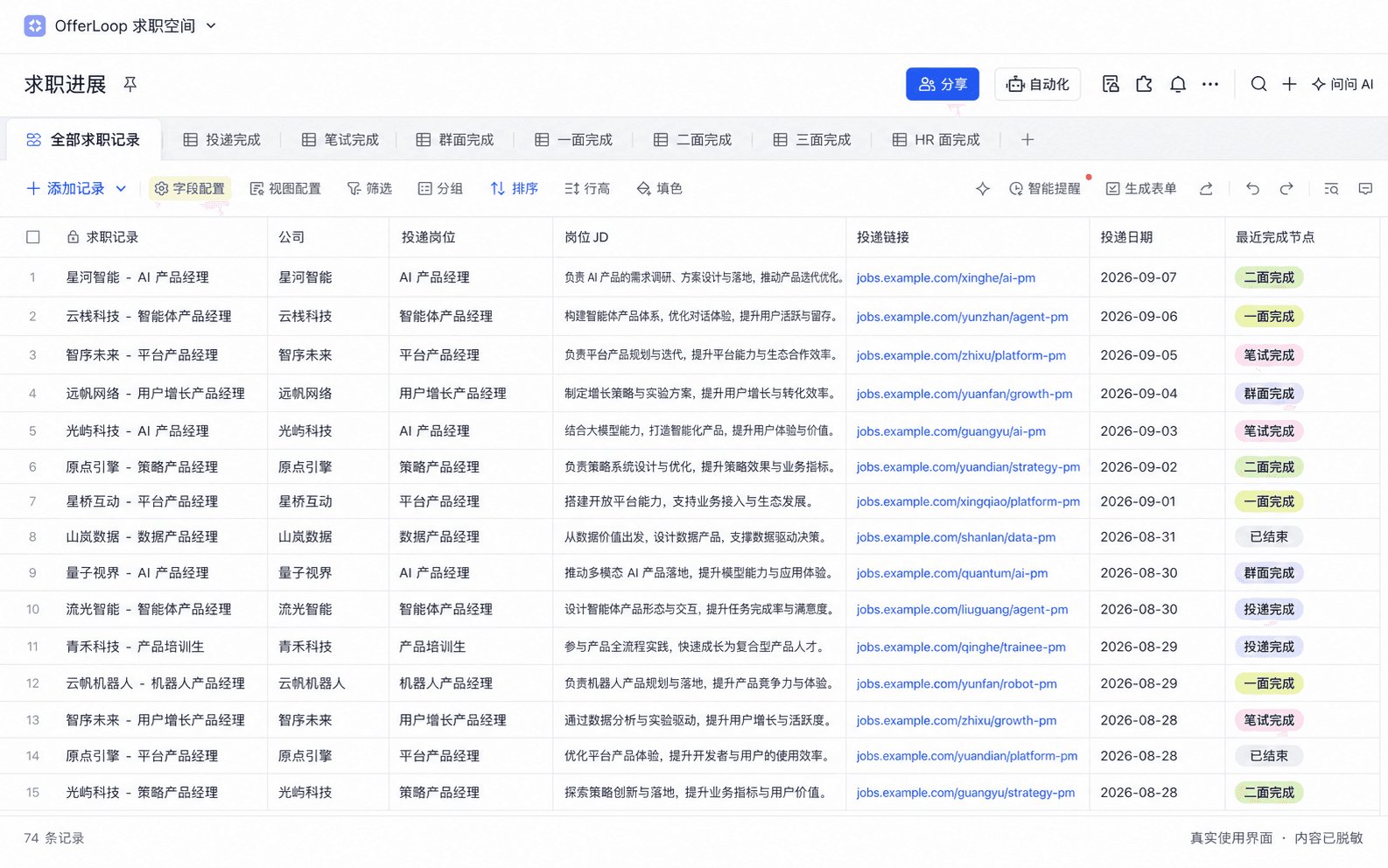Screen dimensions: 1388x868
Task: Click 添加记录 to add a record
Action: click(66, 188)
